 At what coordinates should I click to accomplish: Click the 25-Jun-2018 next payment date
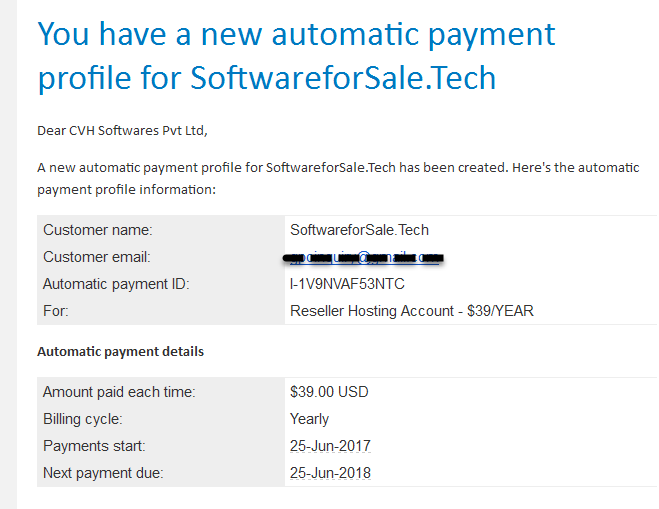330,473
